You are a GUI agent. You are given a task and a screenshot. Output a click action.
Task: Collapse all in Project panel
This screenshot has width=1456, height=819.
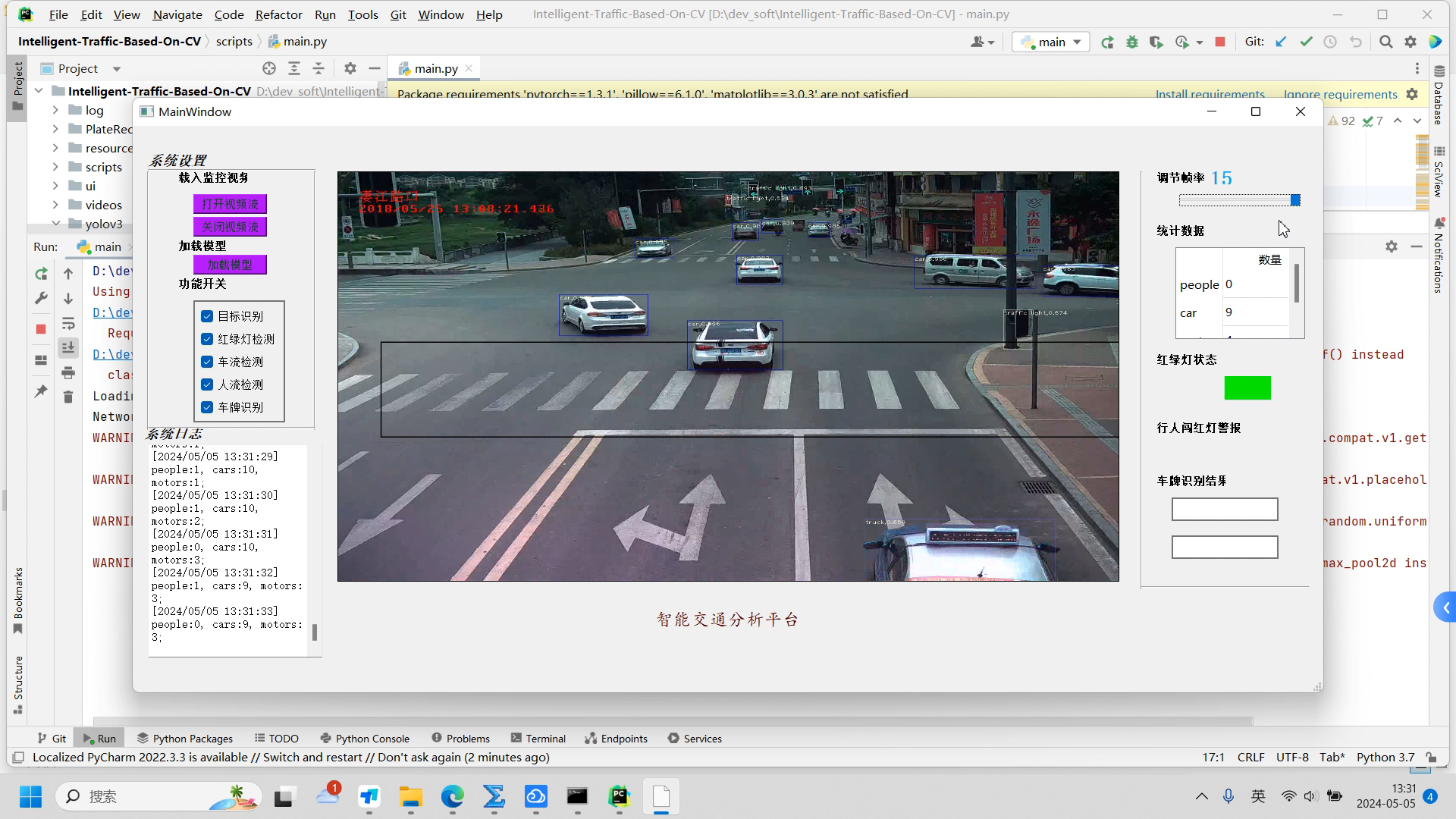click(x=318, y=68)
